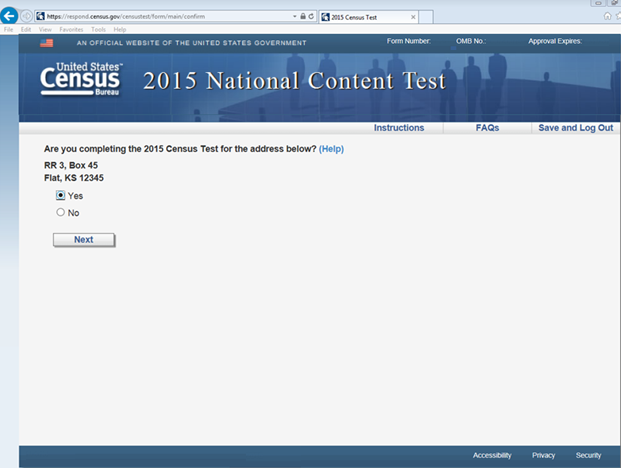Open the Help menu in menu bar

click(120, 29)
